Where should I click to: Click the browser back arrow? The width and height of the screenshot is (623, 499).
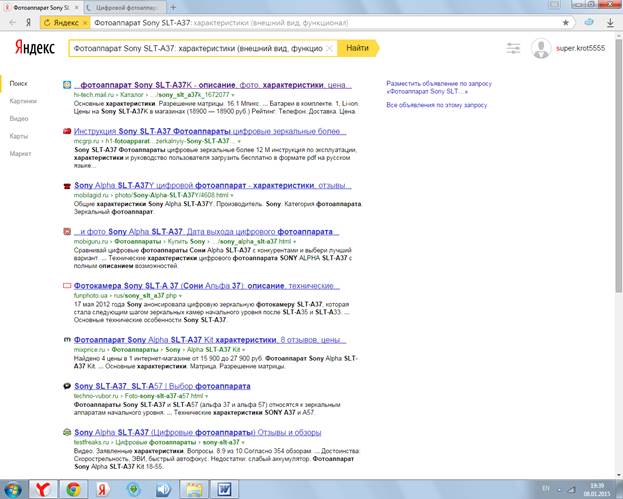12,23
